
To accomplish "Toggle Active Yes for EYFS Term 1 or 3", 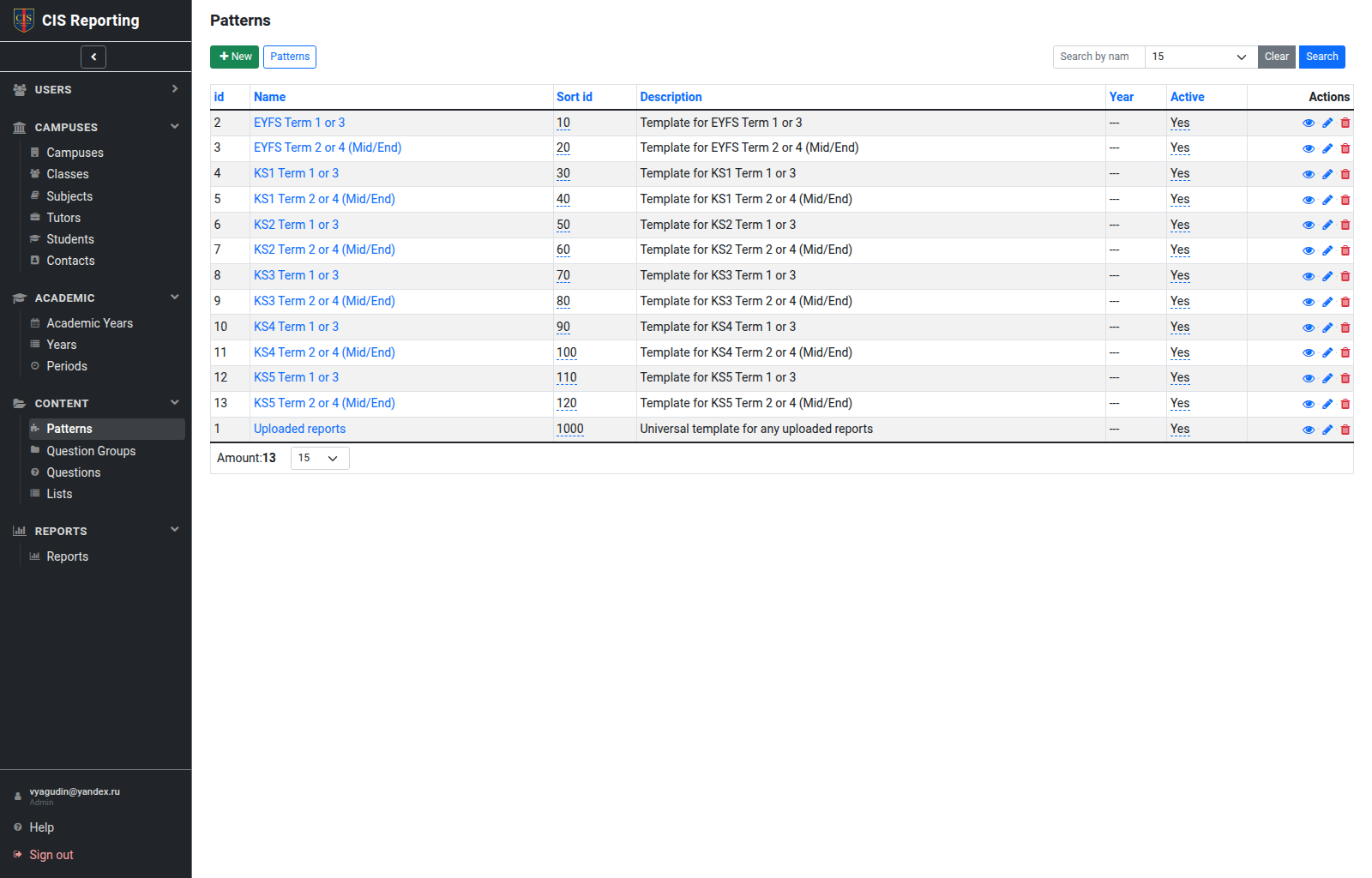I will pyautogui.click(x=1180, y=123).
